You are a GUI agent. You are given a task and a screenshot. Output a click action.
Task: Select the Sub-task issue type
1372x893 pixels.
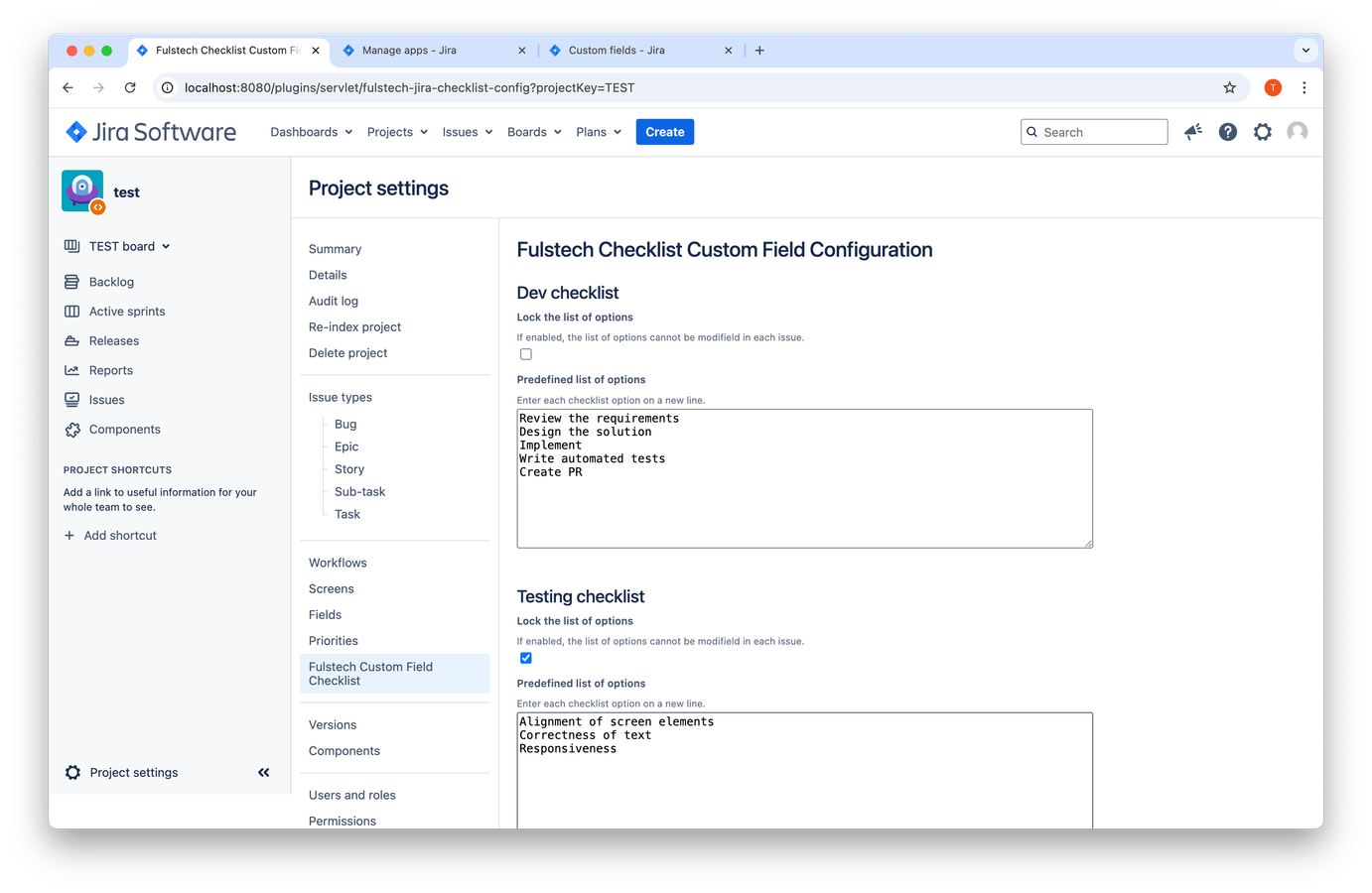(x=359, y=491)
